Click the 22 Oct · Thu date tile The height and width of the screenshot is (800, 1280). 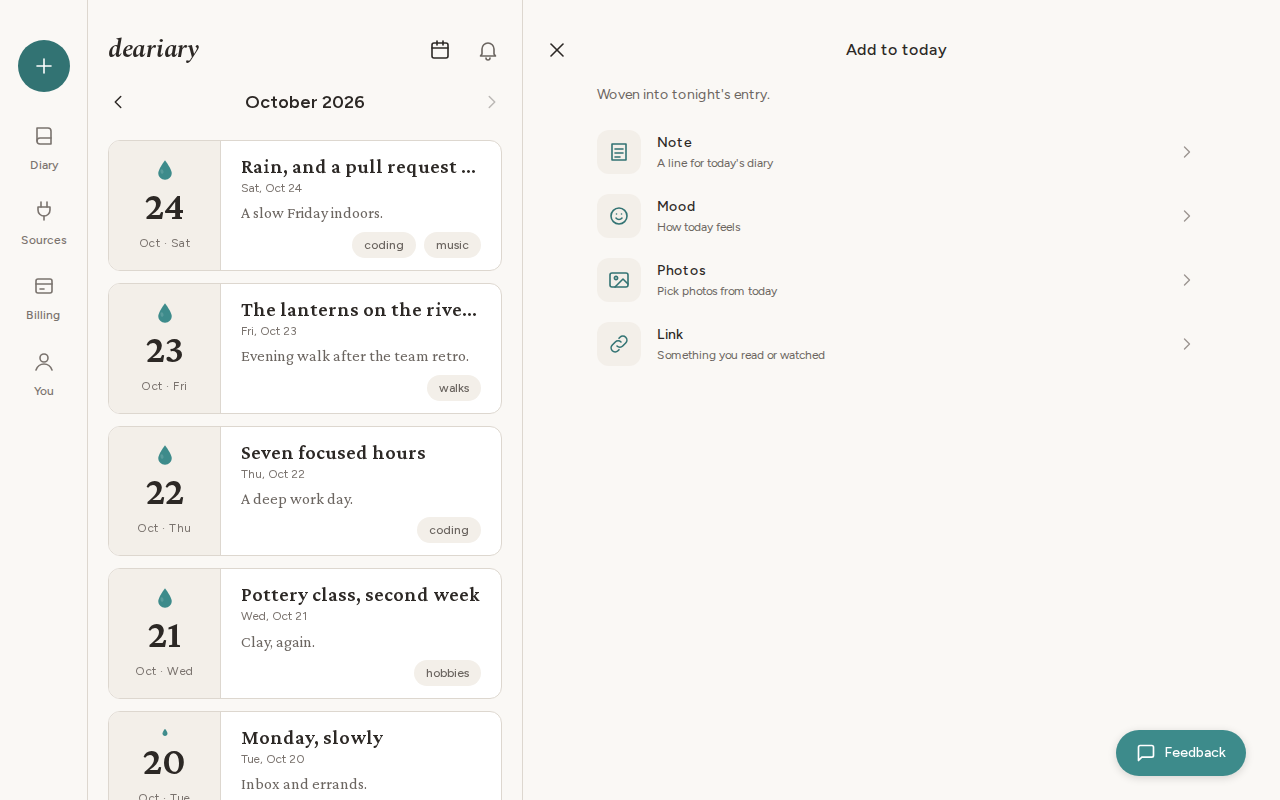[165, 491]
